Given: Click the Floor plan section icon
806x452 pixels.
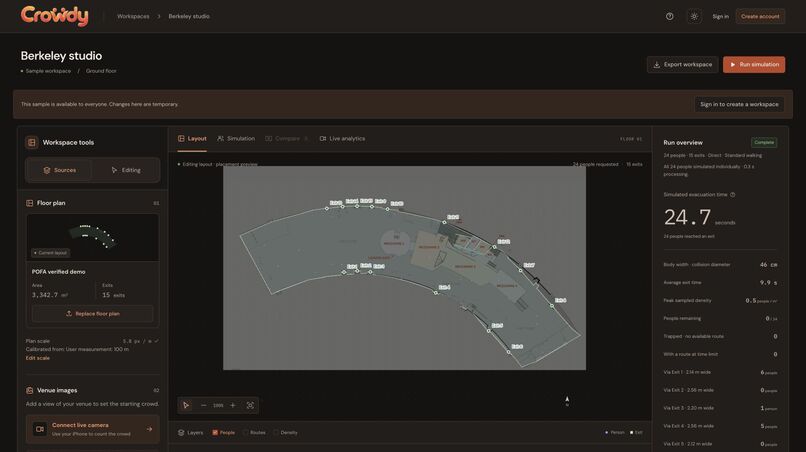Looking at the screenshot, I should 30,203.
